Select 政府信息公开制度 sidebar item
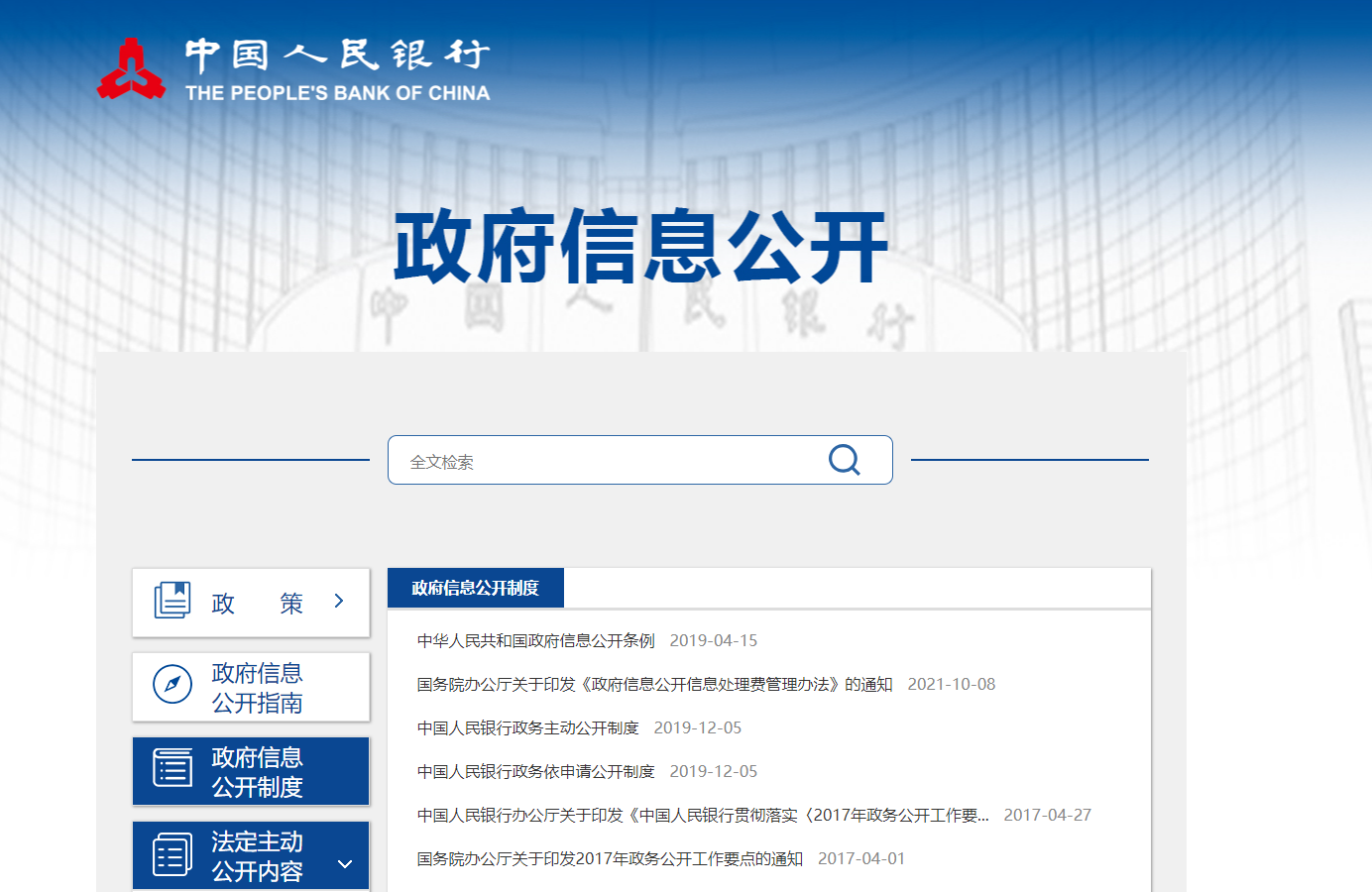The image size is (1372, 892). 251,771
